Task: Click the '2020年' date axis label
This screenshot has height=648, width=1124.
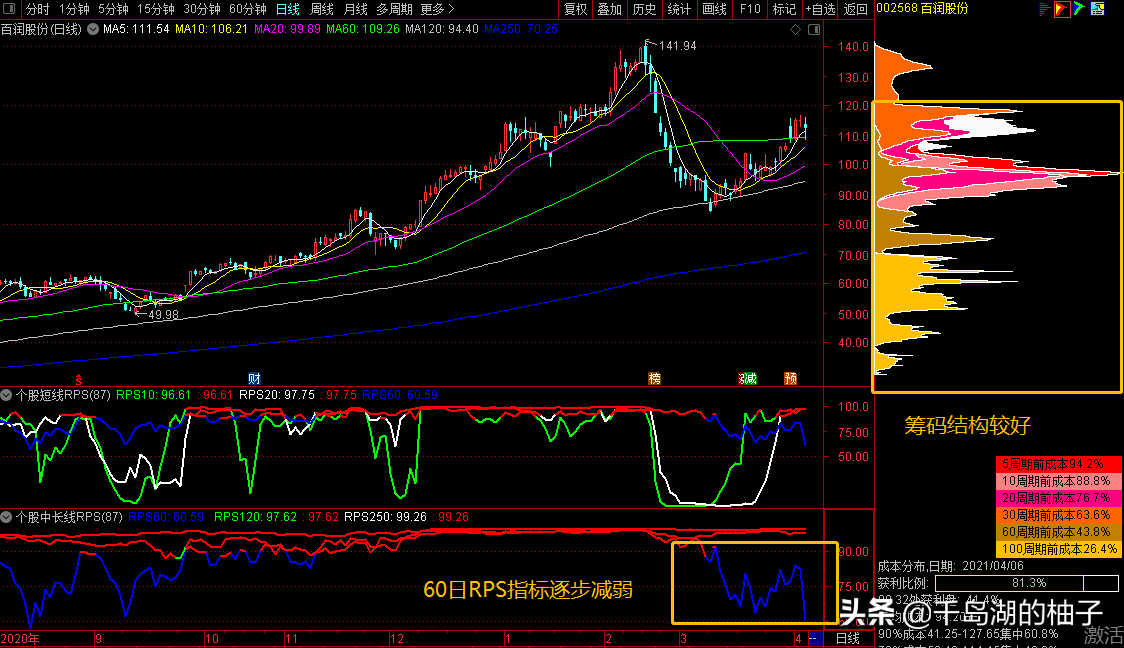Action: pyautogui.click(x=20, y=639)
